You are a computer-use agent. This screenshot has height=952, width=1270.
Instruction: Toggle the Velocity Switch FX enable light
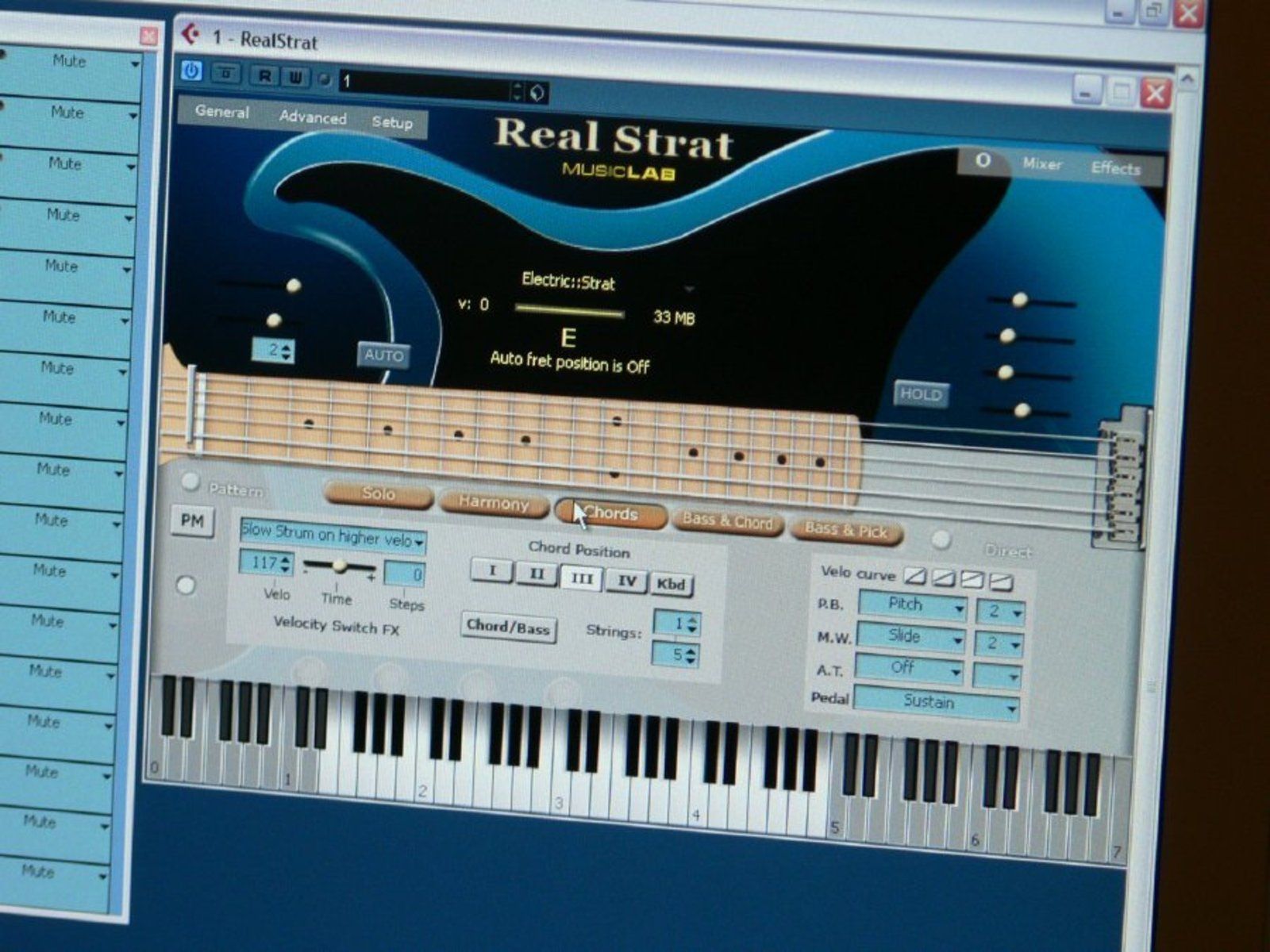click(186, 585)
